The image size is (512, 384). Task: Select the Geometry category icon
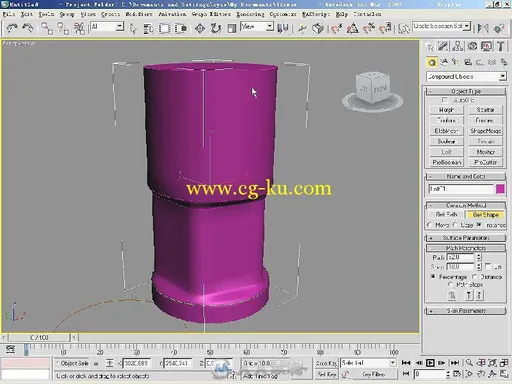tap(432, 62)
